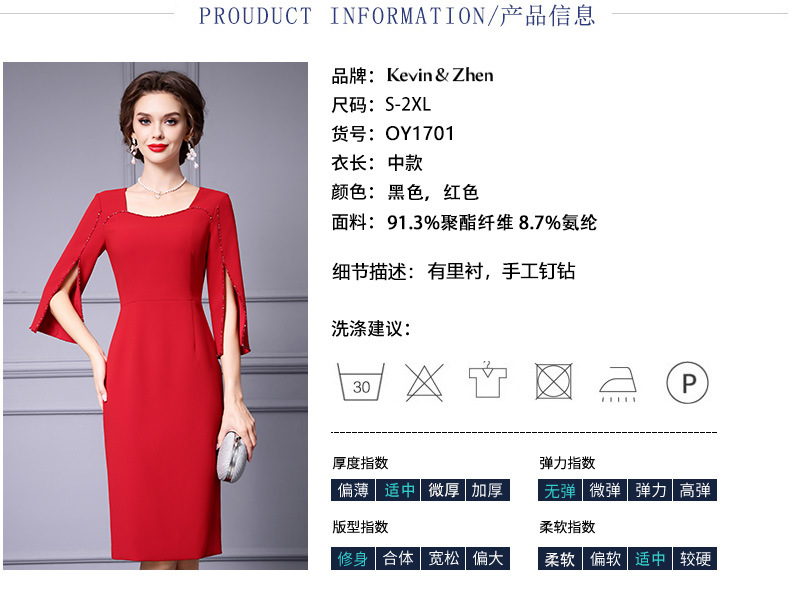Select the 无弹 elasticity option
Image resolution: width=790 pixels, height=600 pixels.
tap(560, 490)
